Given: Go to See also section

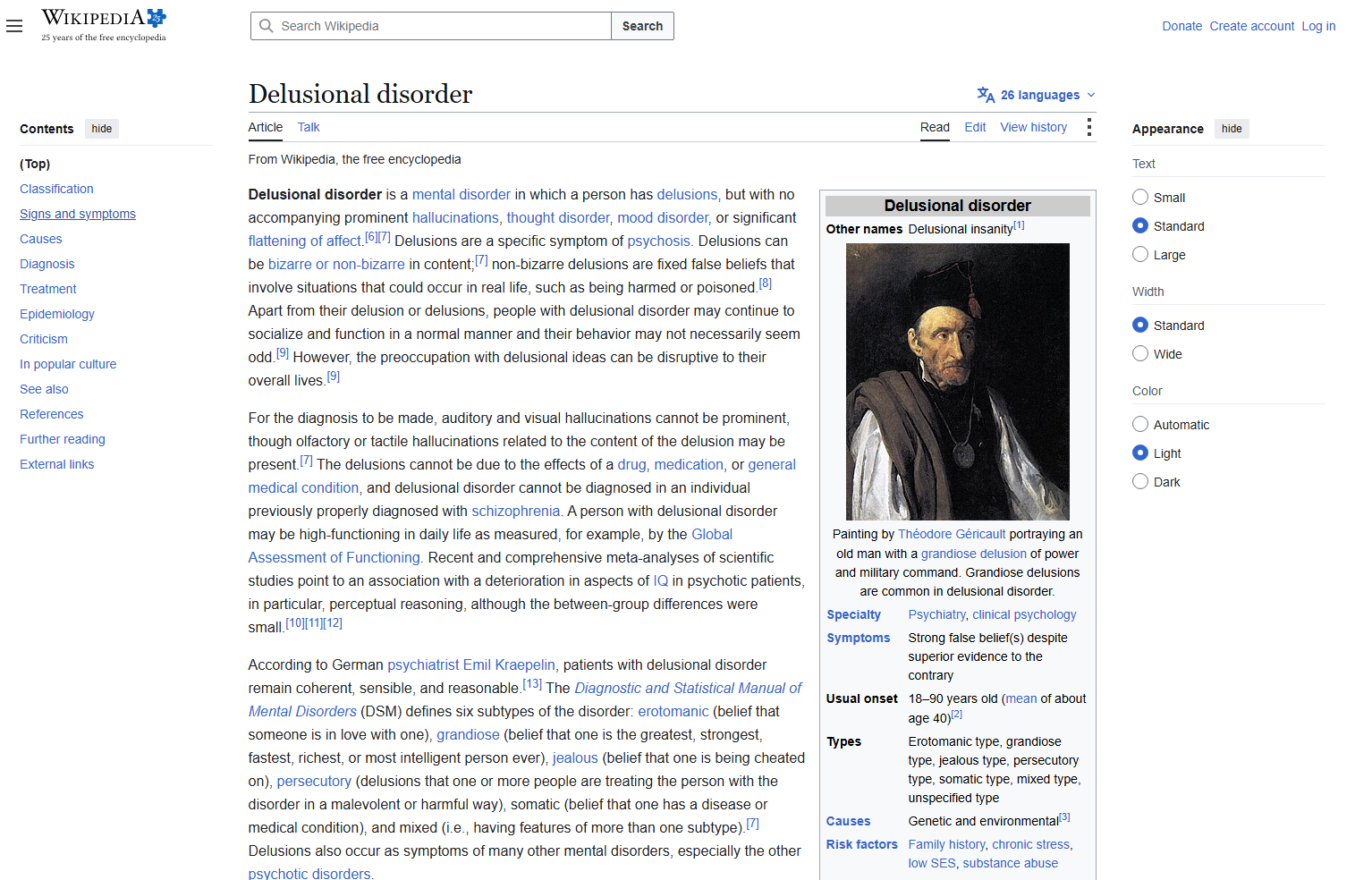Looking at the screenshot, I should (44, 389).
